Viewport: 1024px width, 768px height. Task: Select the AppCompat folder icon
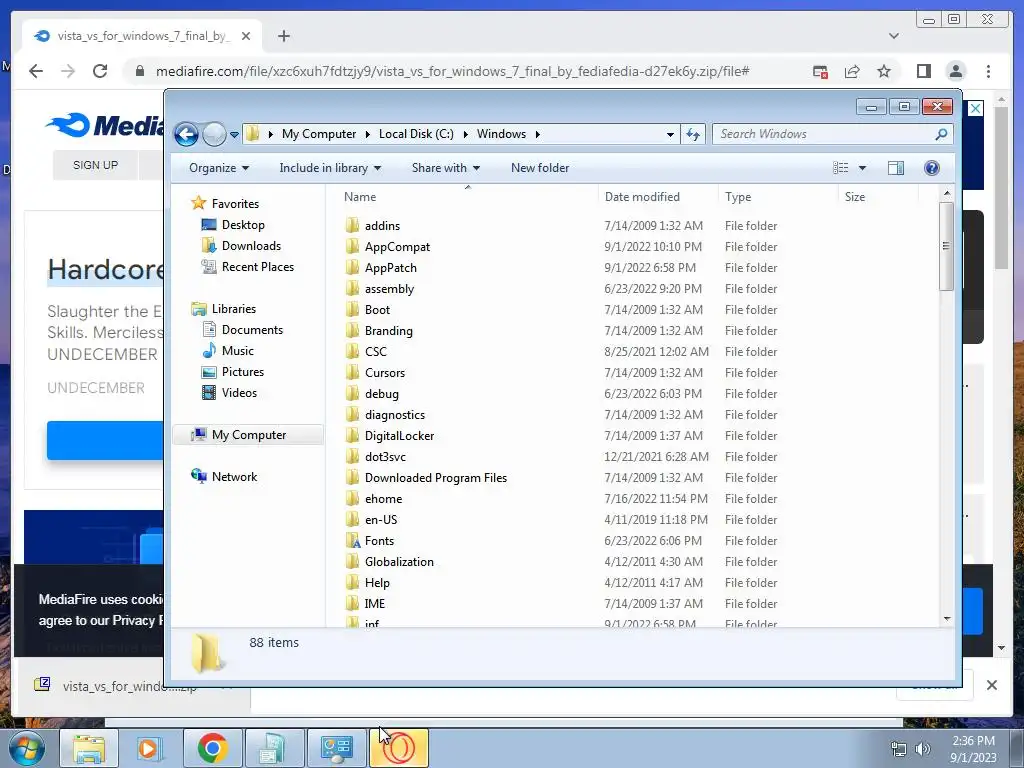tap(353, 246)
